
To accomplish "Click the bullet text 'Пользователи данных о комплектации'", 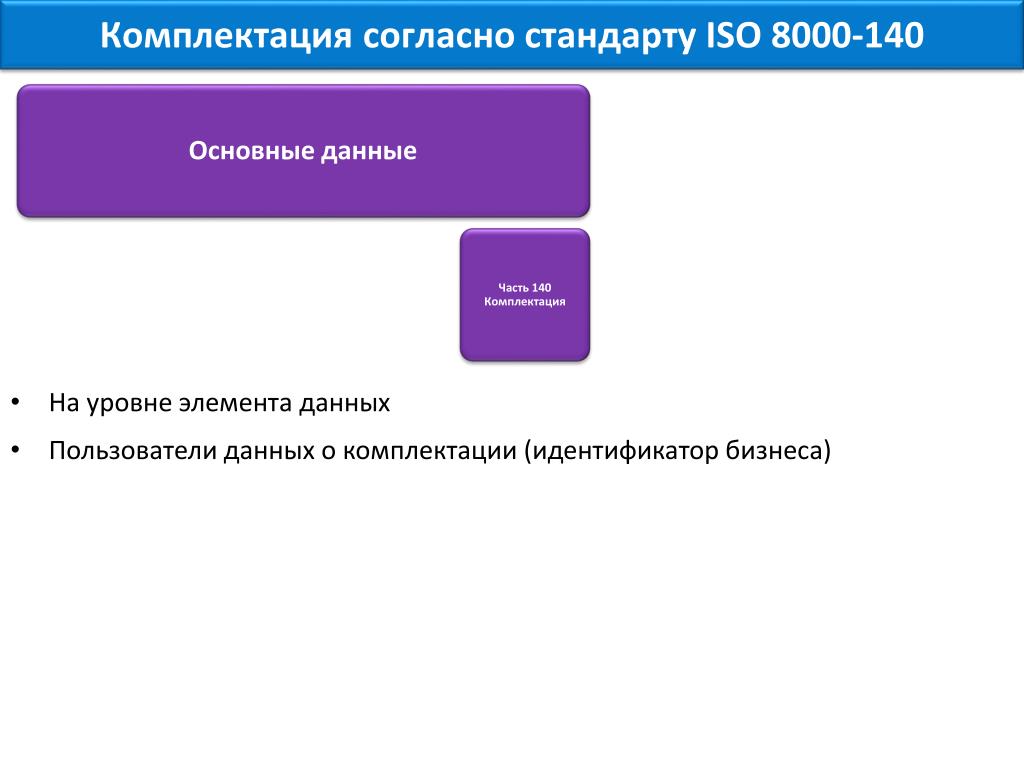I will click(x=283, y=451).
